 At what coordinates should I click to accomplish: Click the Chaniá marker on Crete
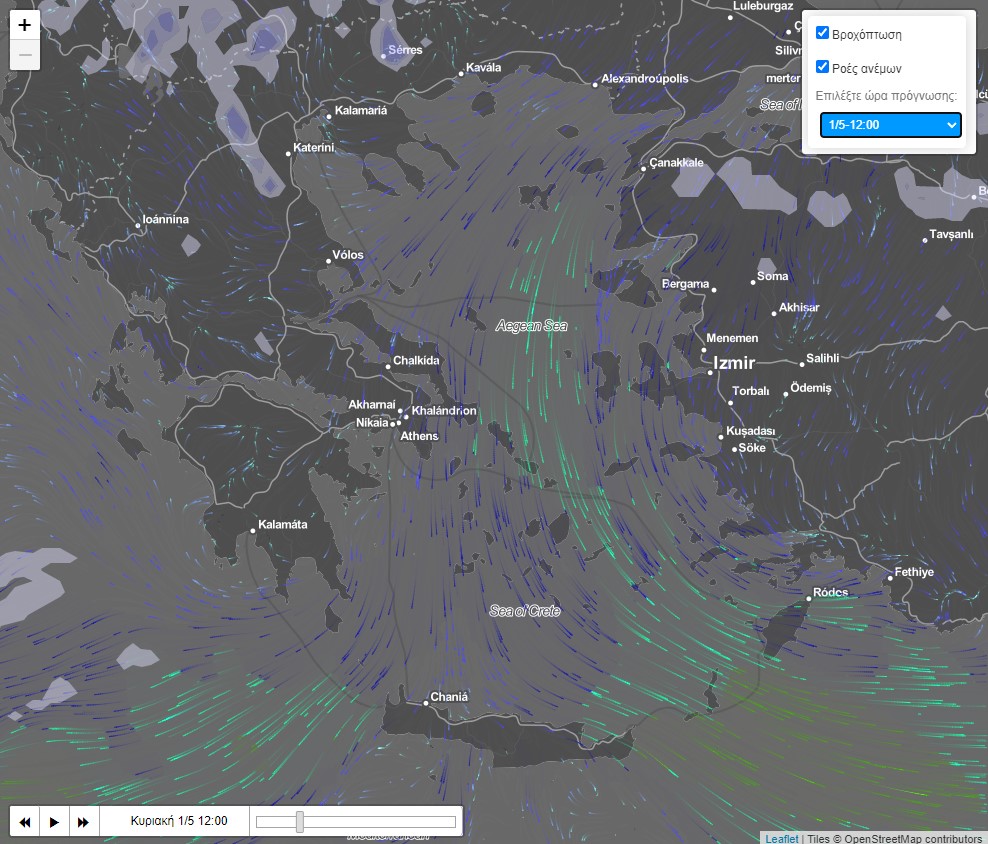click(427, 703)
